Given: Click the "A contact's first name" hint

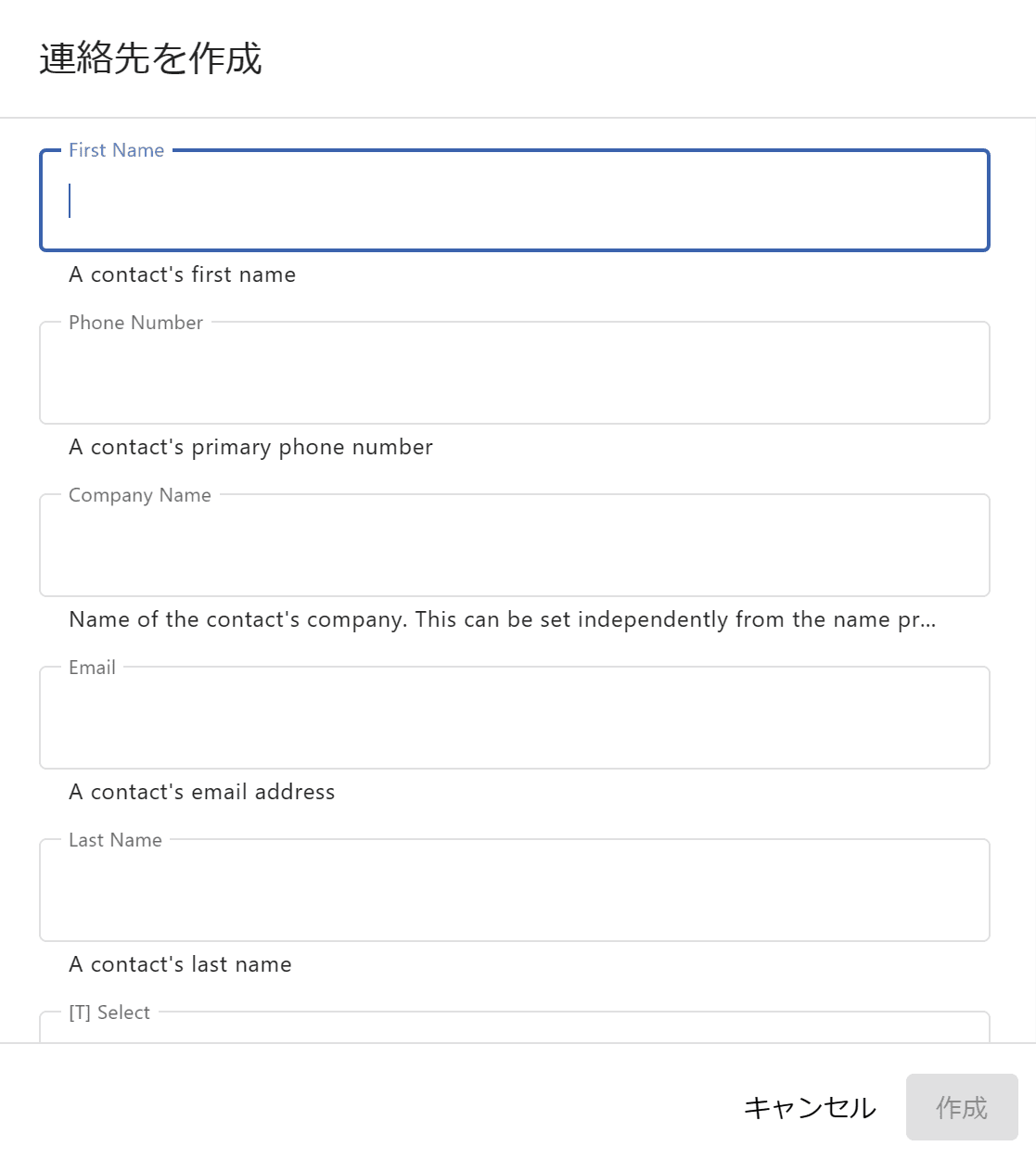Looking at the screenshot, I should 182,274.
